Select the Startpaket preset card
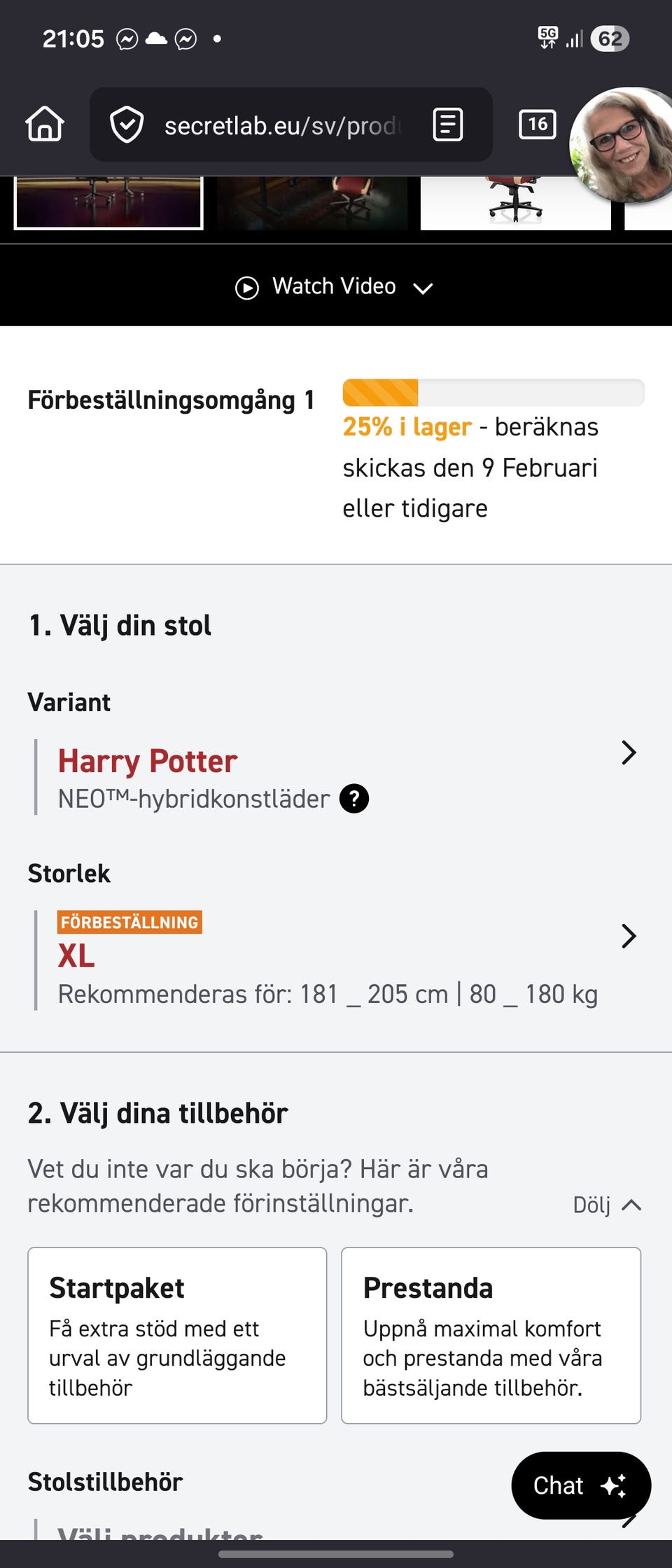 tap(177, 1335)
